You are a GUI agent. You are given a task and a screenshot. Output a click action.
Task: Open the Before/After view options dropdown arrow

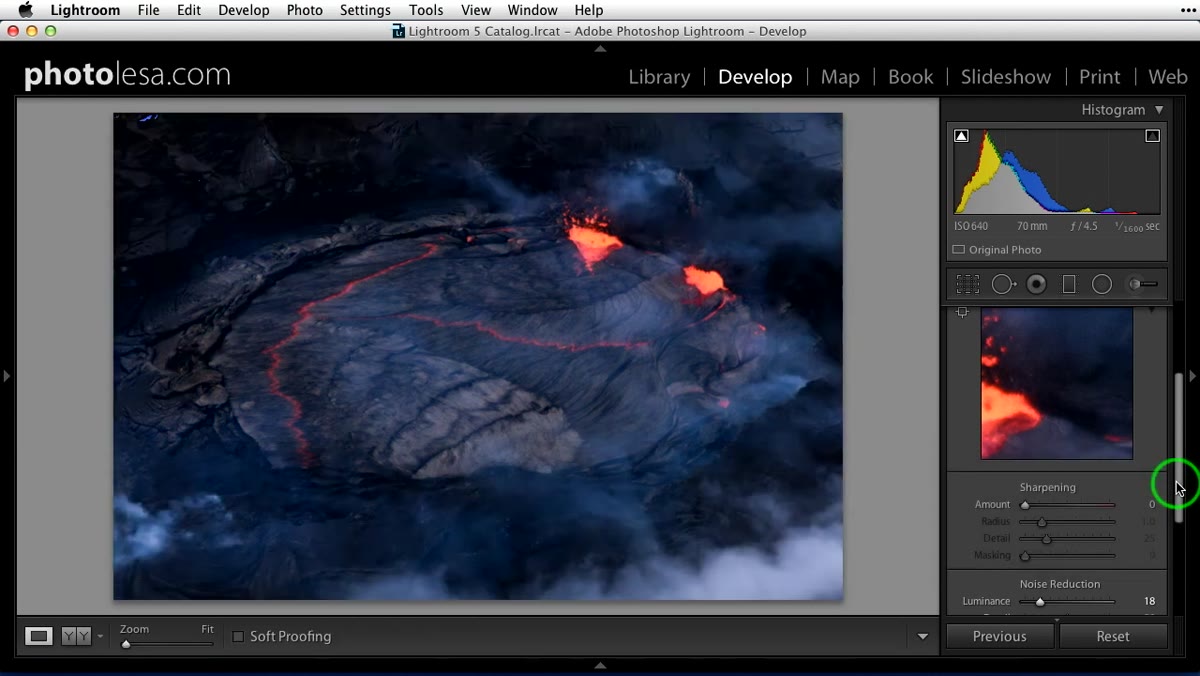(100, 637)
